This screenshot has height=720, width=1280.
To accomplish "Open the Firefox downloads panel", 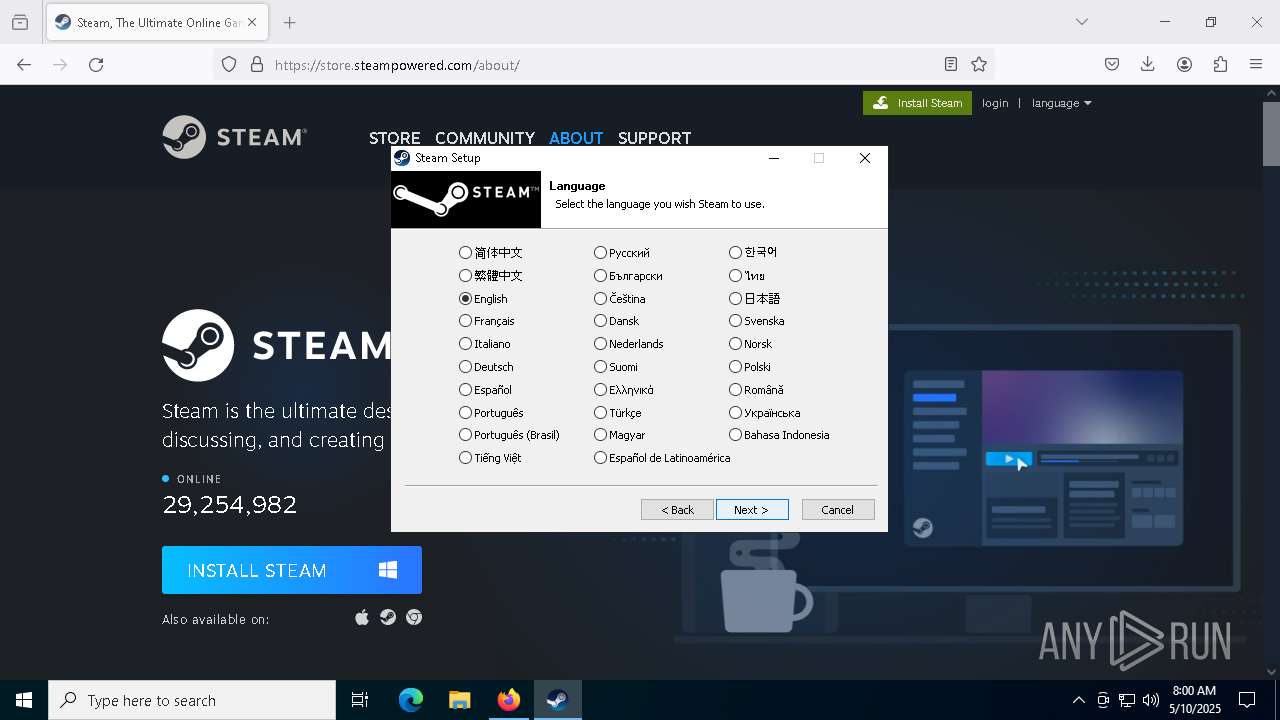I will click(1148, 65).
